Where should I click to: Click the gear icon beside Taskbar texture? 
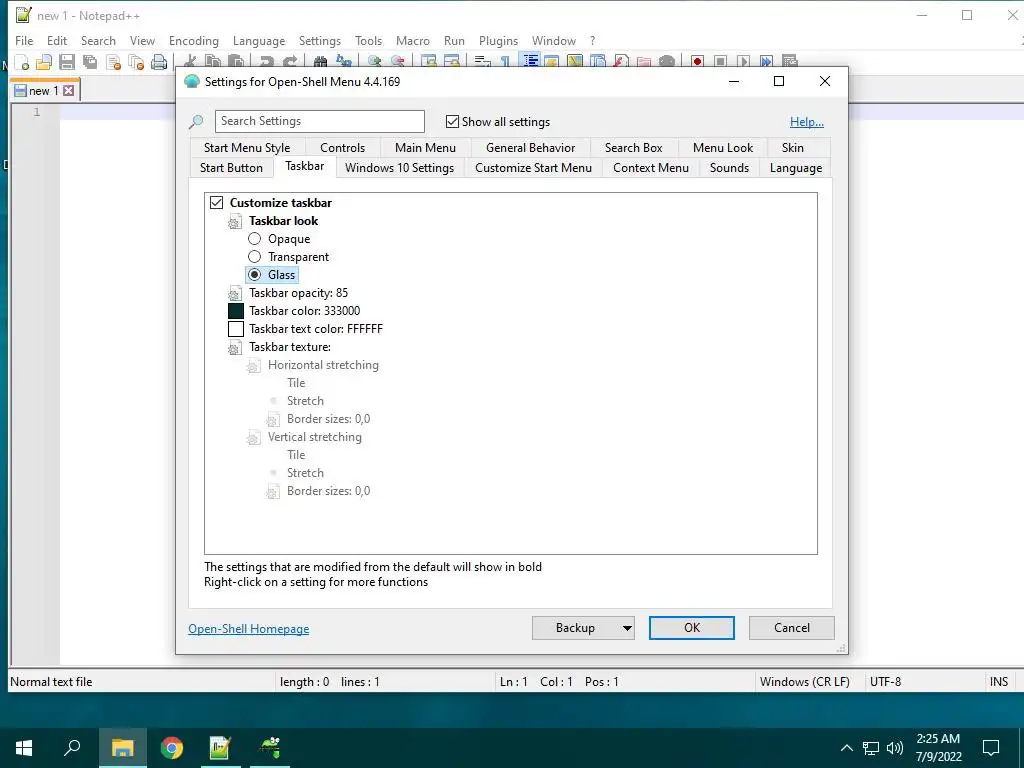tap(235, 348)
